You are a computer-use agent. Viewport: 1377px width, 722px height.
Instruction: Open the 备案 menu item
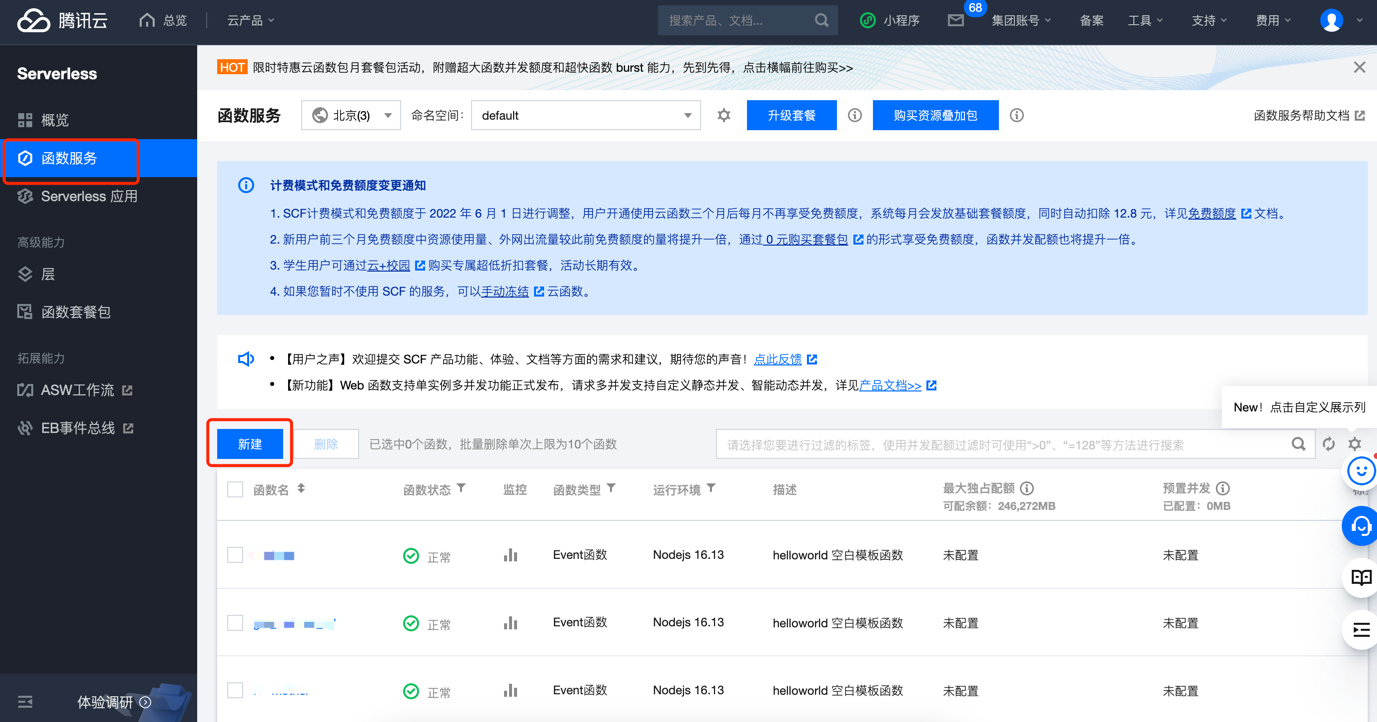click(1092, 20)
